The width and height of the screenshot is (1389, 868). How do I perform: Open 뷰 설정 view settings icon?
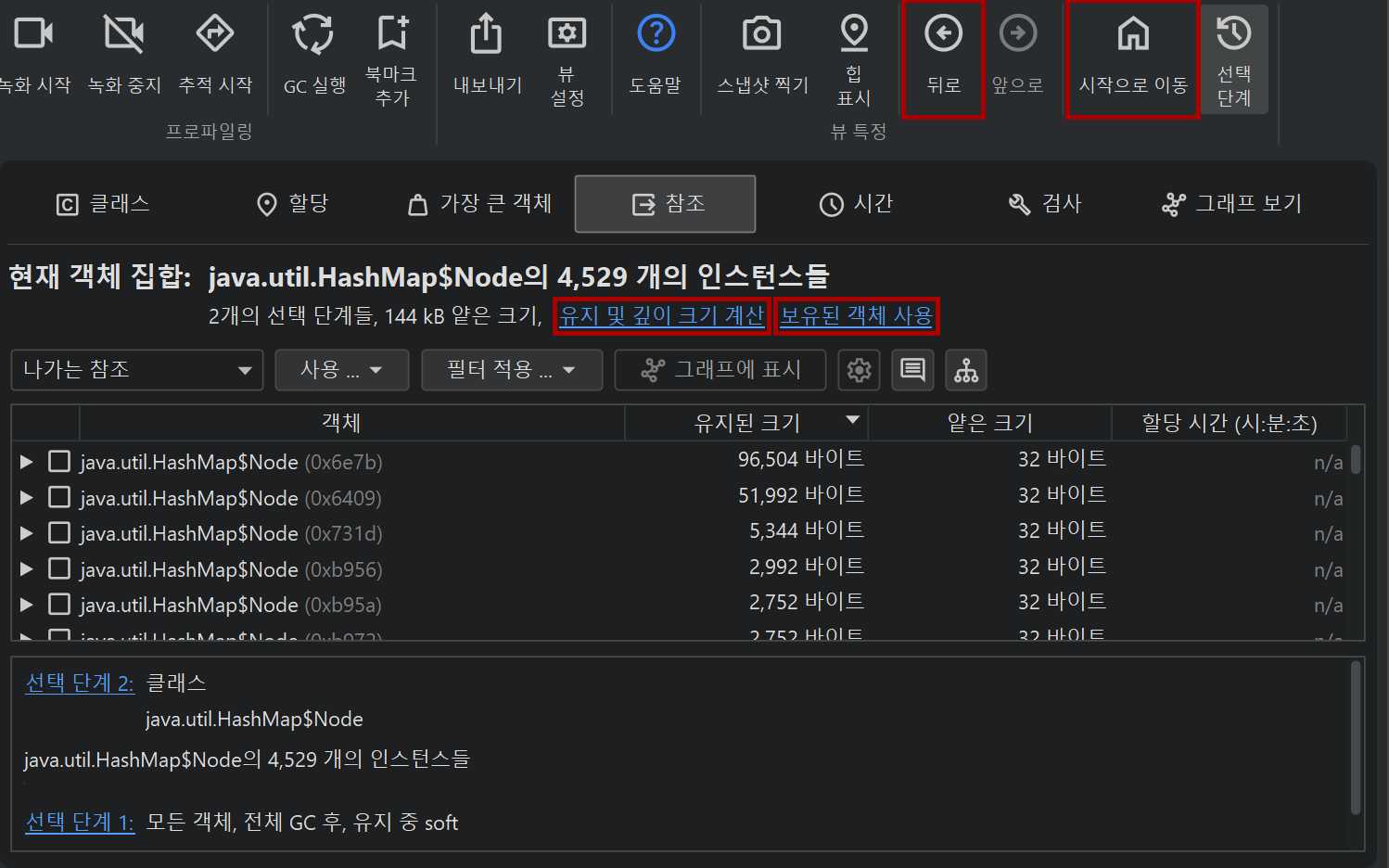click(567, 33)
